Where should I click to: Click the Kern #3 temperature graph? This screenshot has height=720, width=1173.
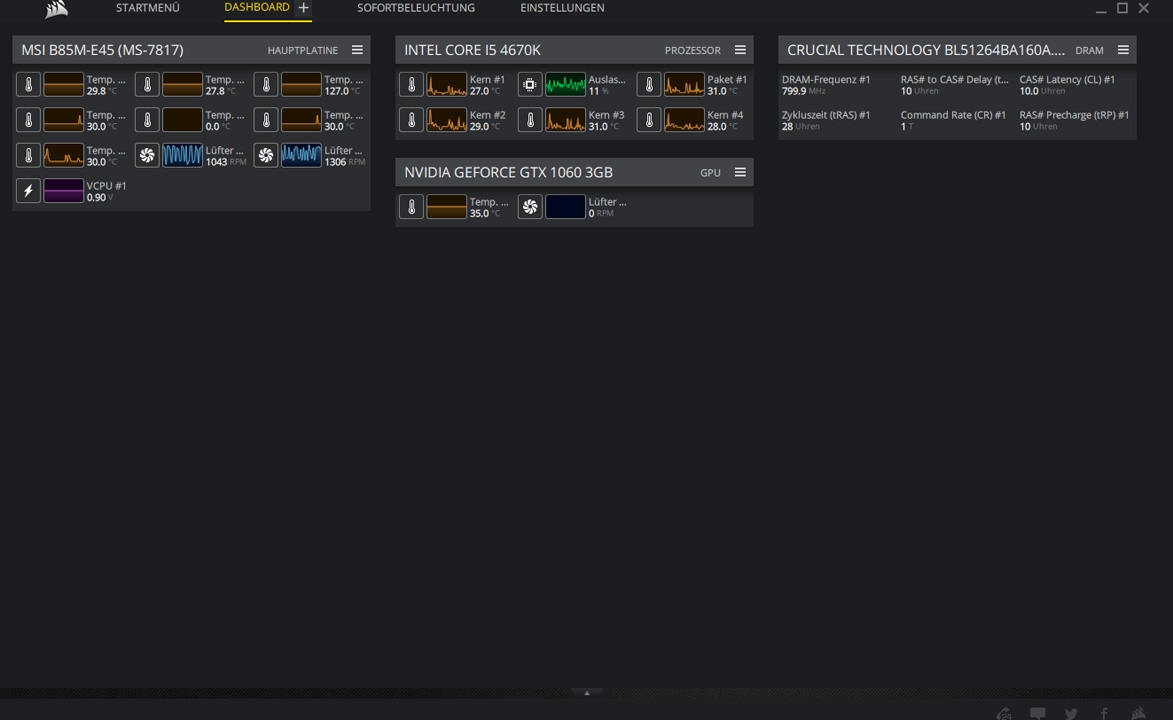[566, 120]
